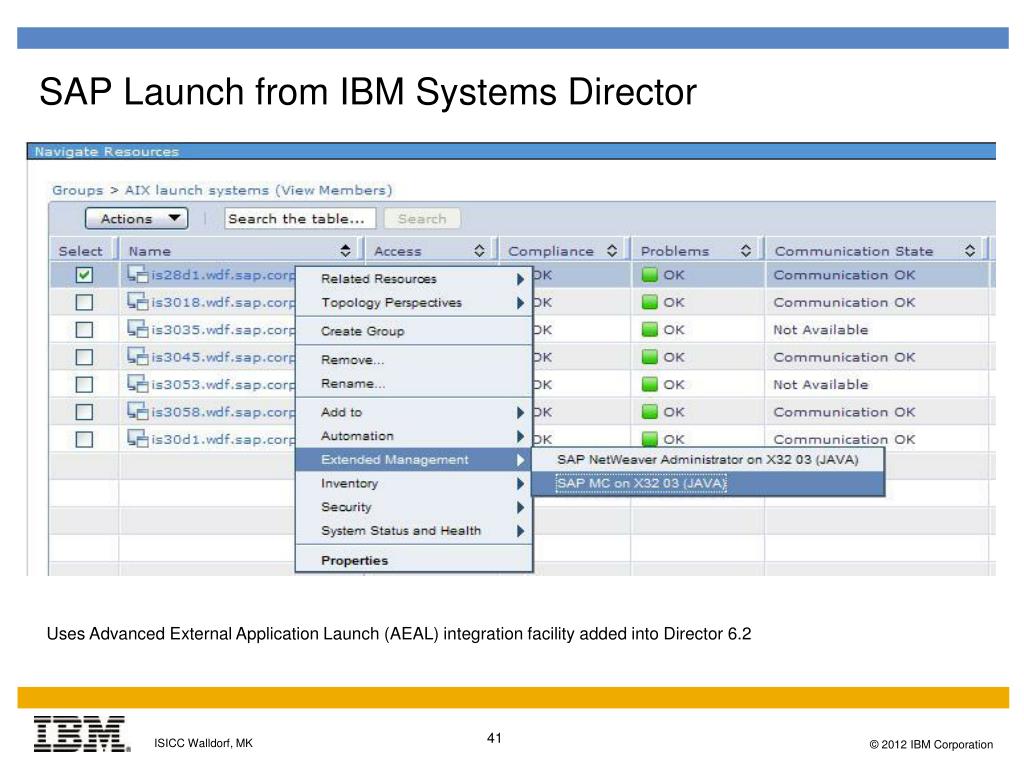The image size is (1024, 768).
Task: Expand the Extended Management submenu
Action: pos(414,460)
